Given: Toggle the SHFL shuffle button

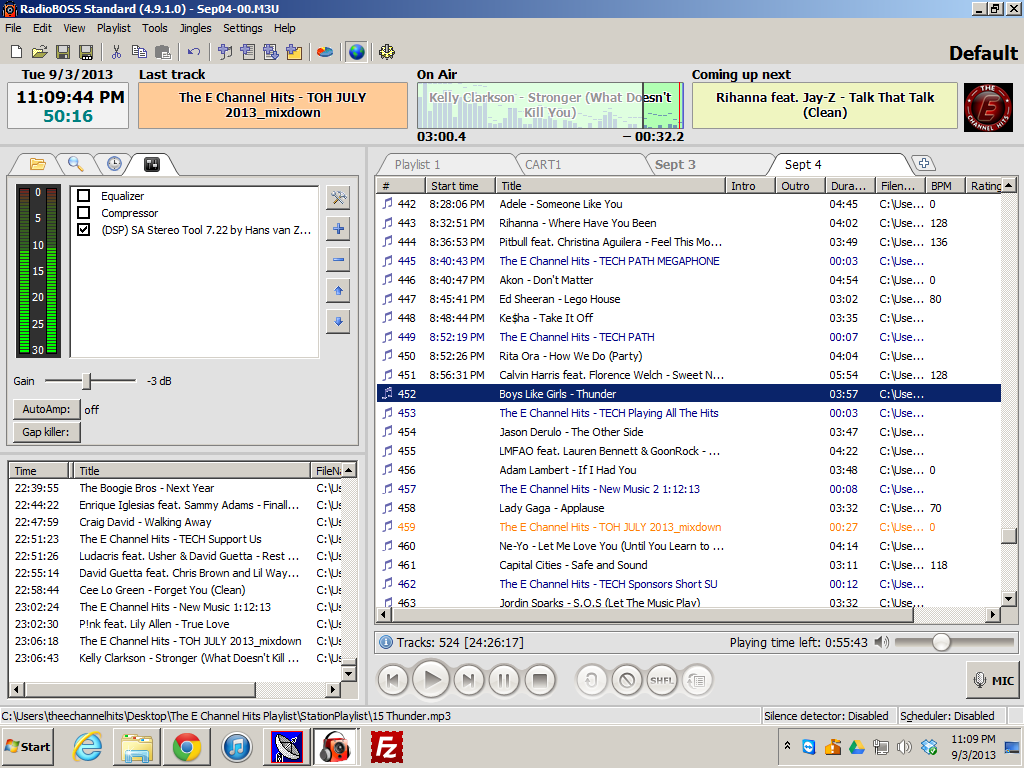Looking at the screenshot, I should coord(662,680).
